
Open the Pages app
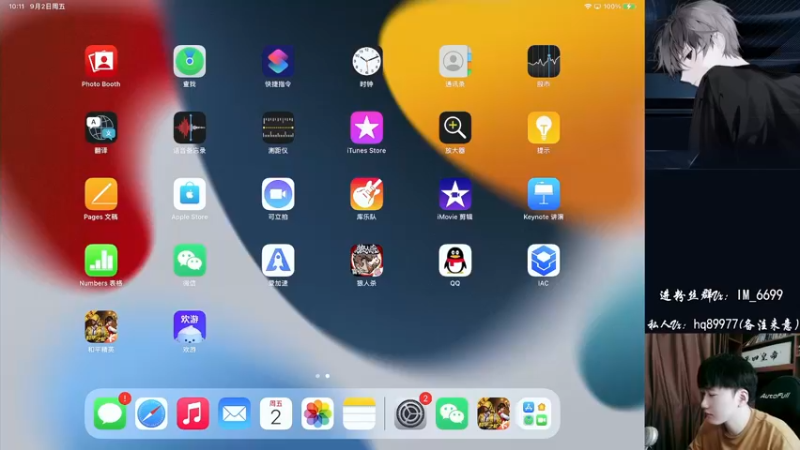pyautogui.click(x=101, y=194)
